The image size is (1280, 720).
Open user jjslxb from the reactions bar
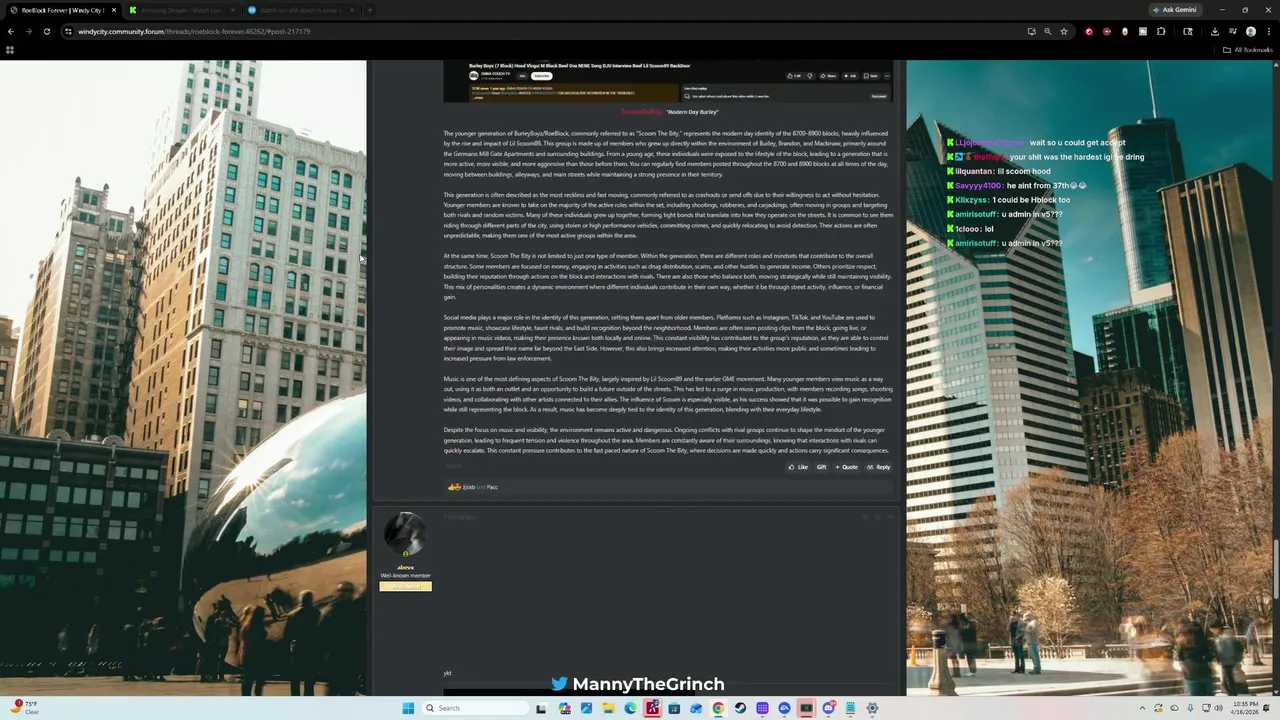[x=468, y=487]
